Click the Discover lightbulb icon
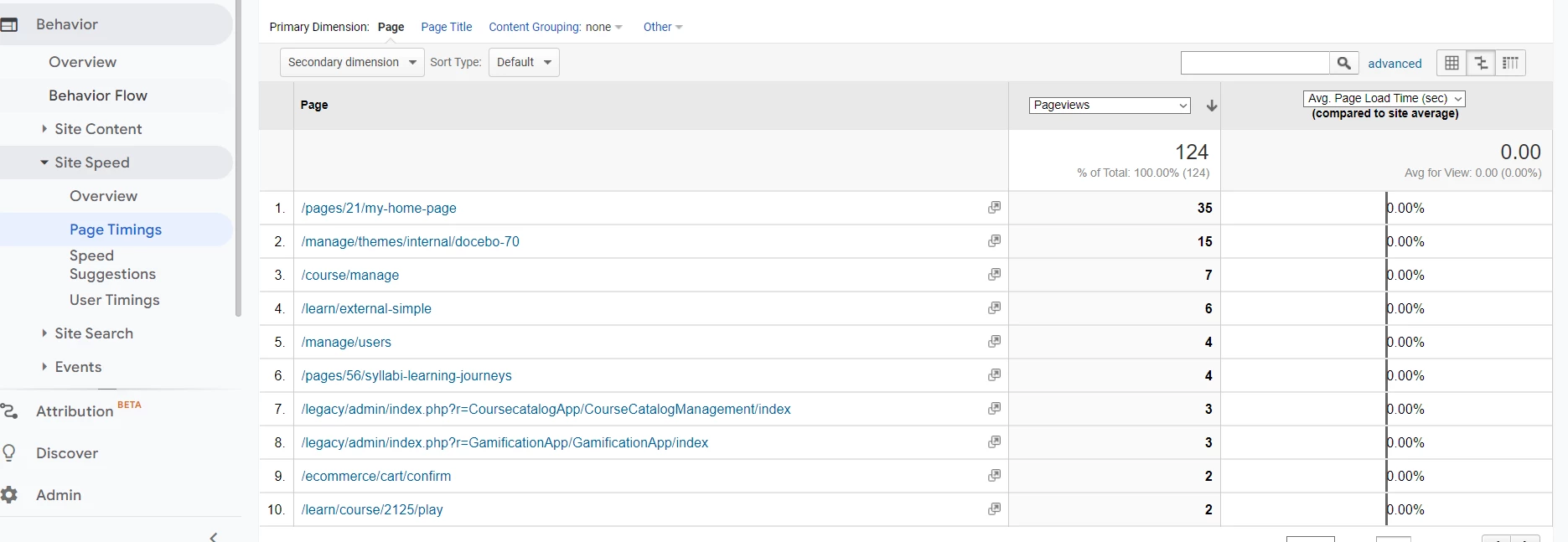This screenshot has width=1568, height=542. pos(9,452)
